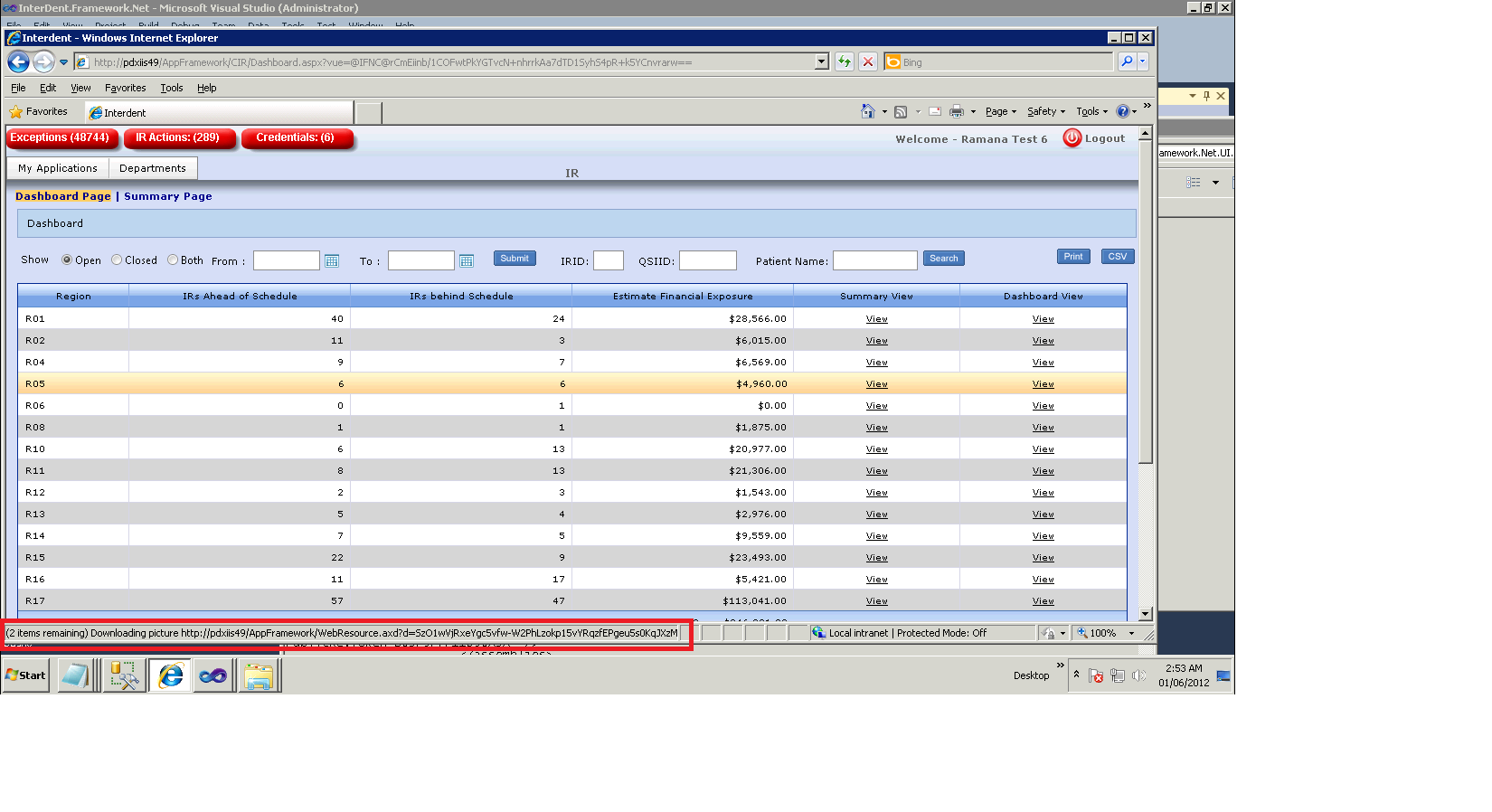Viewport: 1492px width, 812px height.
Task: Launch Internet Explorer from the taskbar
Action: click(x=170, y=675)
